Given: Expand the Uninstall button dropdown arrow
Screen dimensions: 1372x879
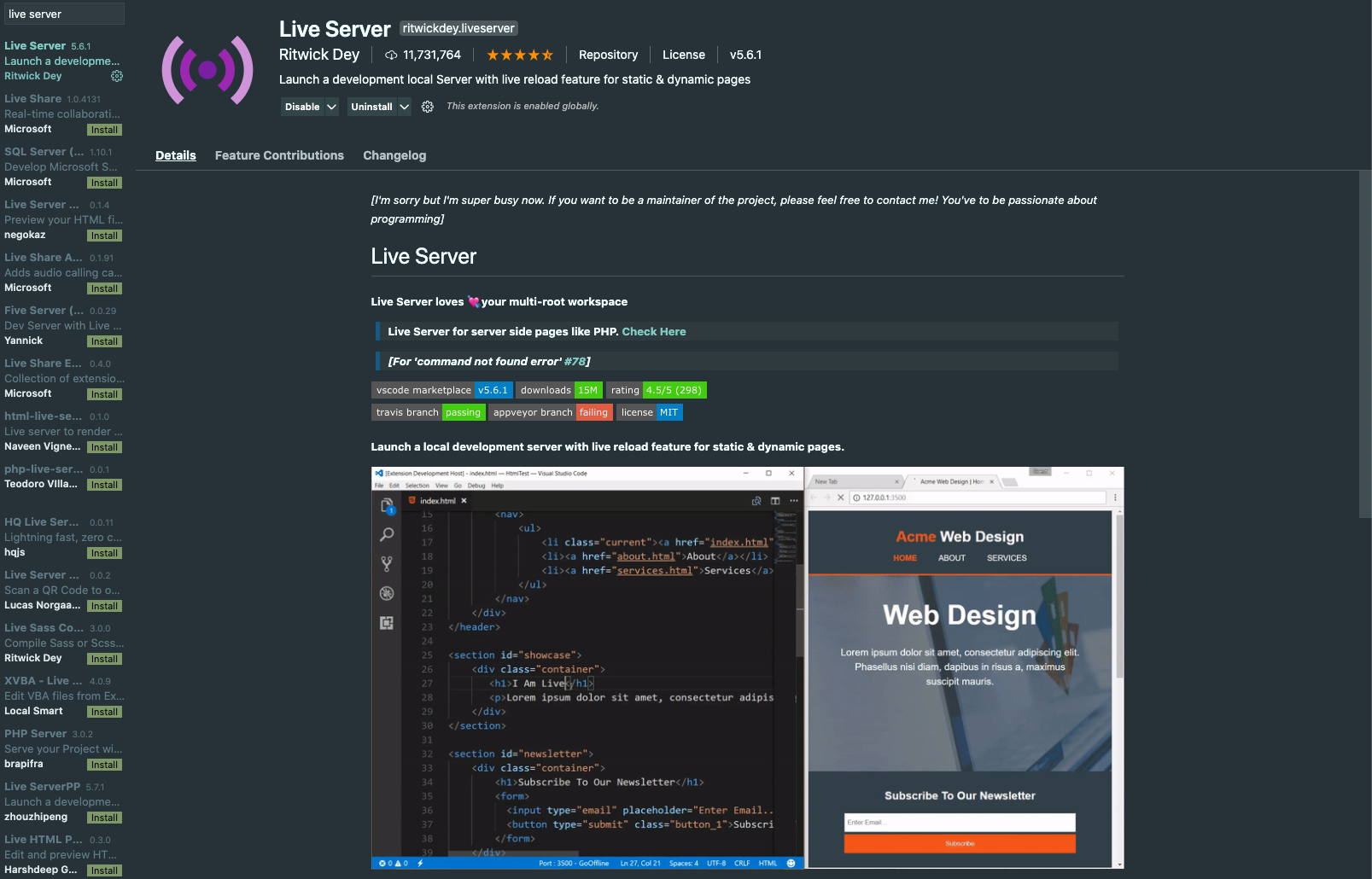Looking at the screenshot, I should [x=405, y=107].
